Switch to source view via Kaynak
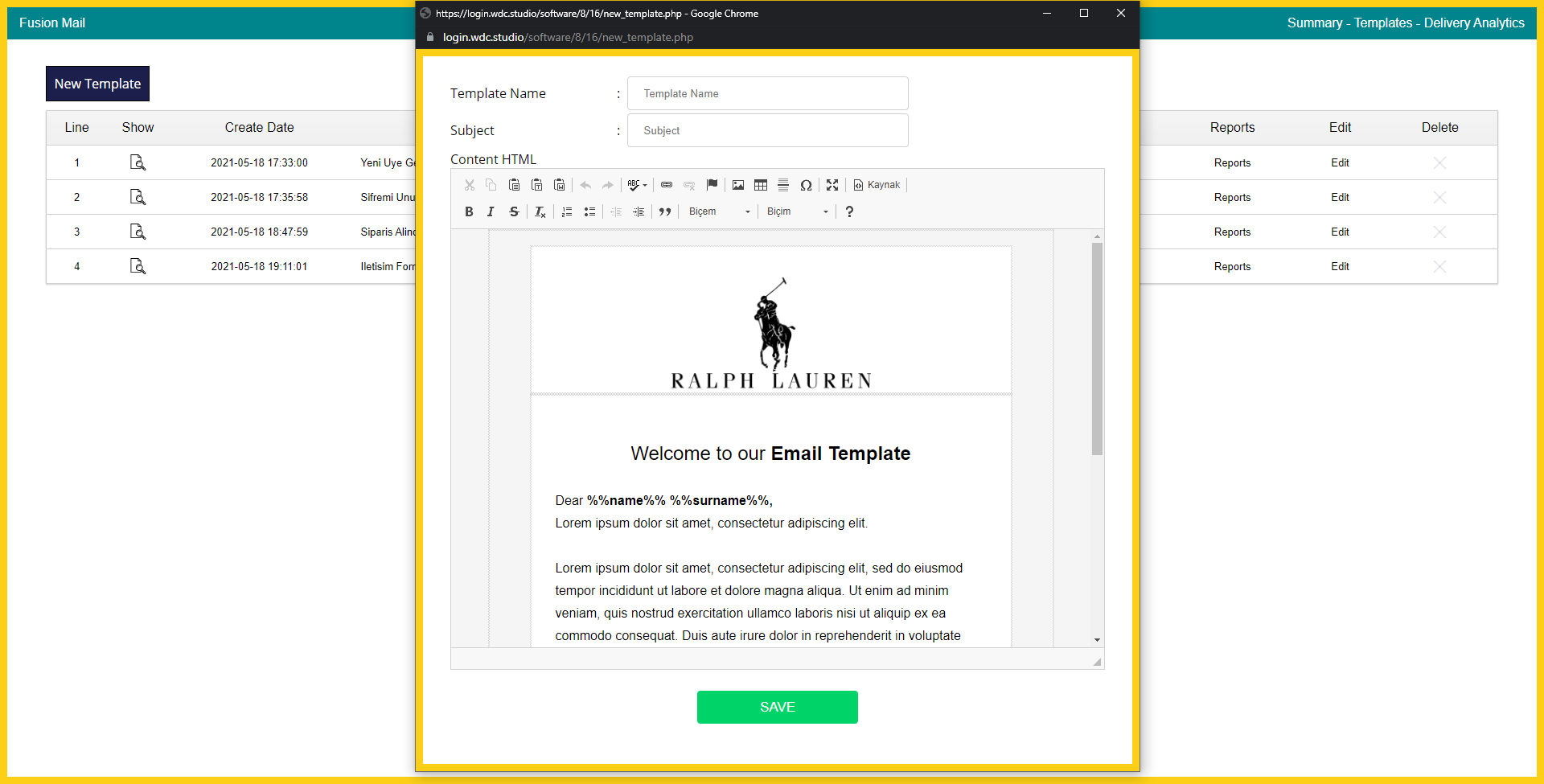The width and height of the screenshot is (1544, 784). tap(877, 185)
